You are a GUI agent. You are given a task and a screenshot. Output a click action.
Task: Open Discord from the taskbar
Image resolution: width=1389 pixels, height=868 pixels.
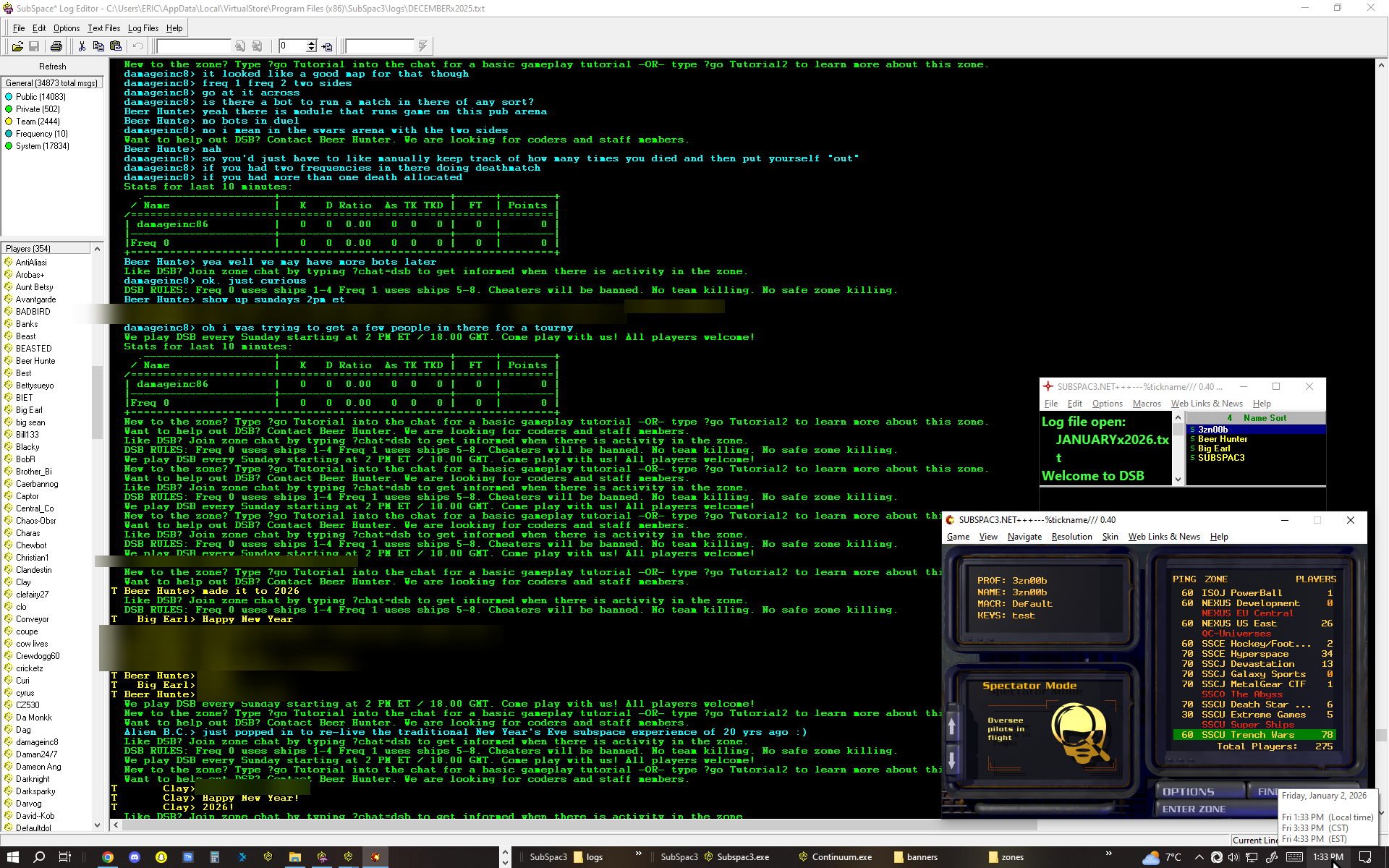pyautogui.click(x=135, y=857)
